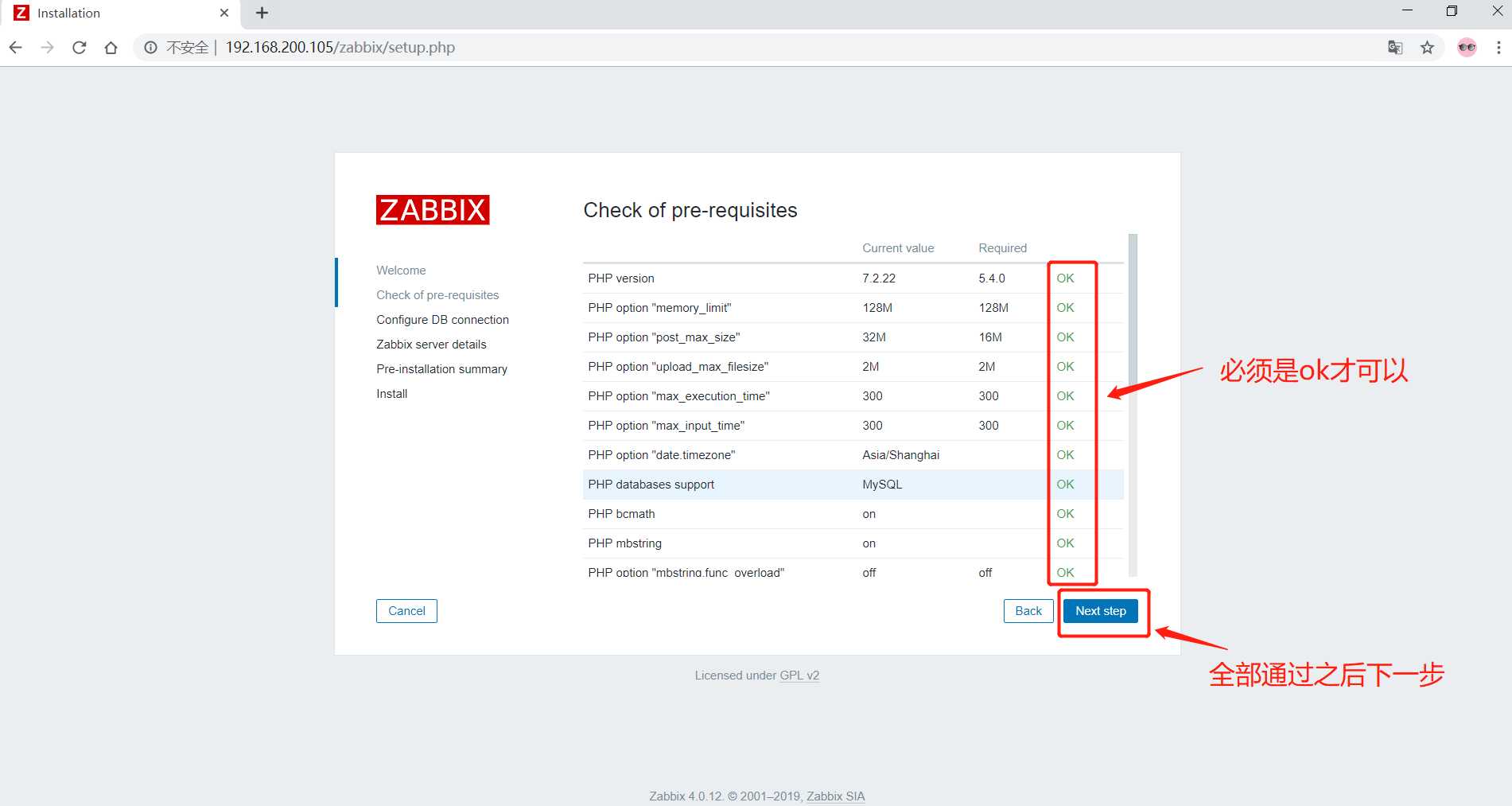Screen dimensions: 1512x806
Task: Minimize the browser window
Action: (1407, 11)
